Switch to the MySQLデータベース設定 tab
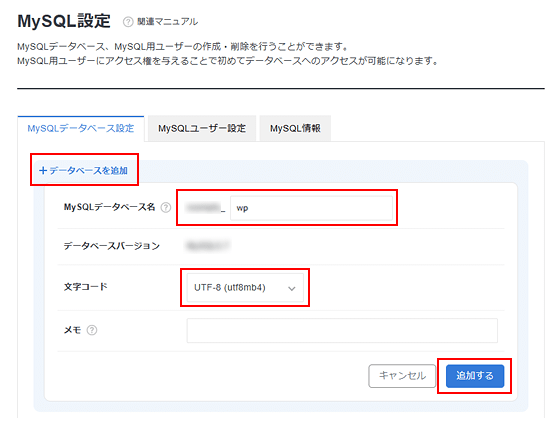Viewport: 560px width, 425px height. (81, 129)
